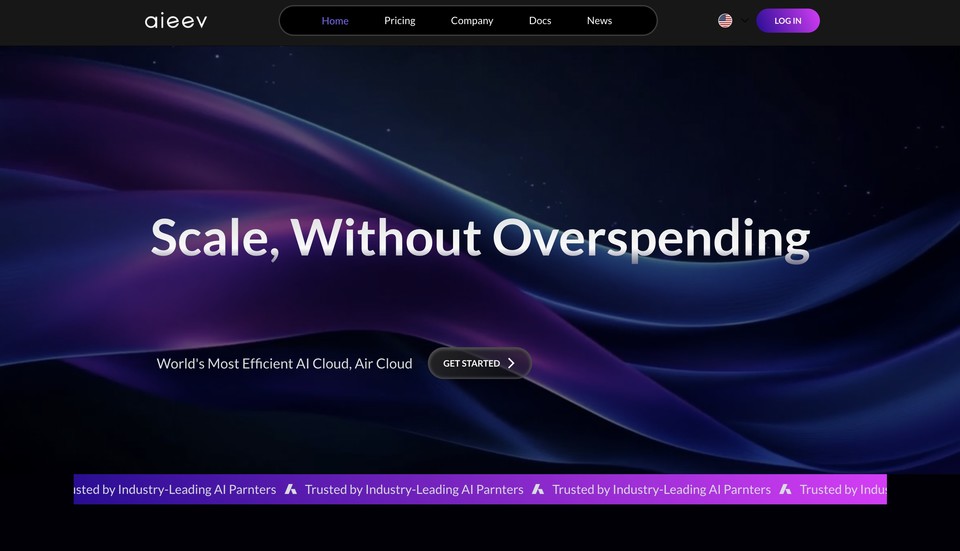Click the US flag language icon
960x551 pixels.
(725, 21)
